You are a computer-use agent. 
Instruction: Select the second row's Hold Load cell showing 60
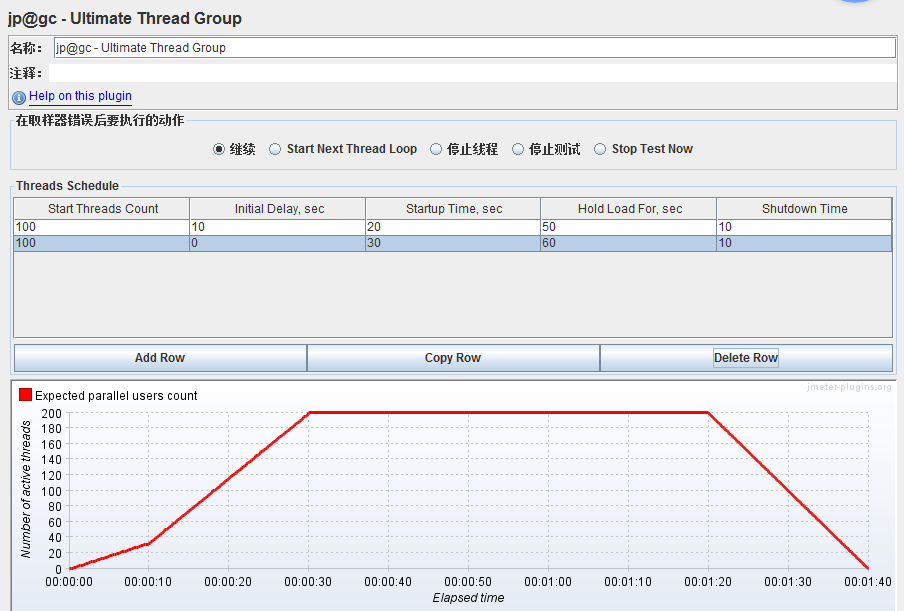pyautogui.click(x=629, y=243)
